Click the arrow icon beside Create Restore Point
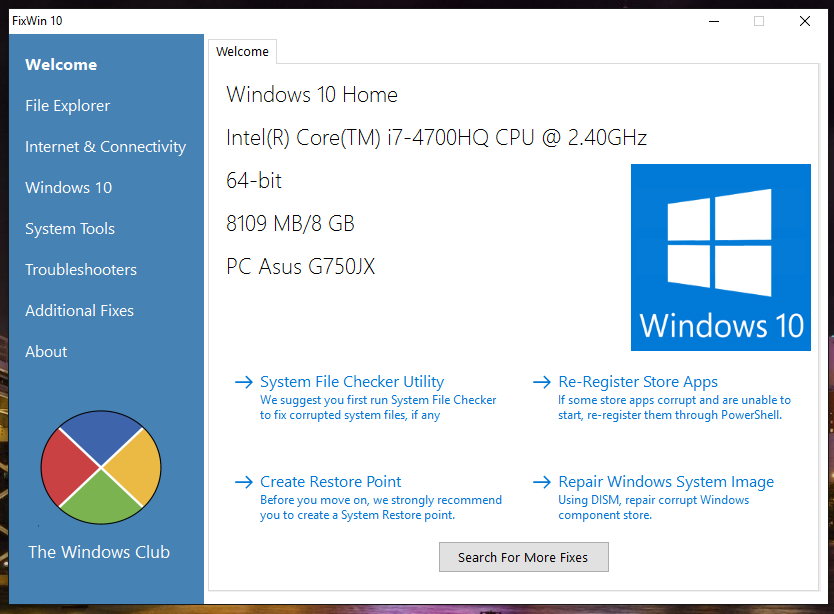The height and width of the screenshot is (614, 834). click(x=243, y=482)
